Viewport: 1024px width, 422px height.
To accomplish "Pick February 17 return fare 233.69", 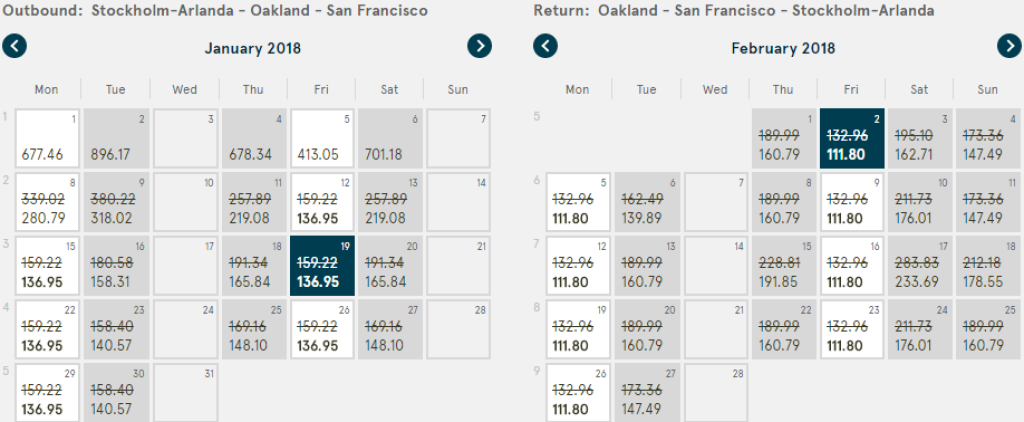I will [920, 265].
